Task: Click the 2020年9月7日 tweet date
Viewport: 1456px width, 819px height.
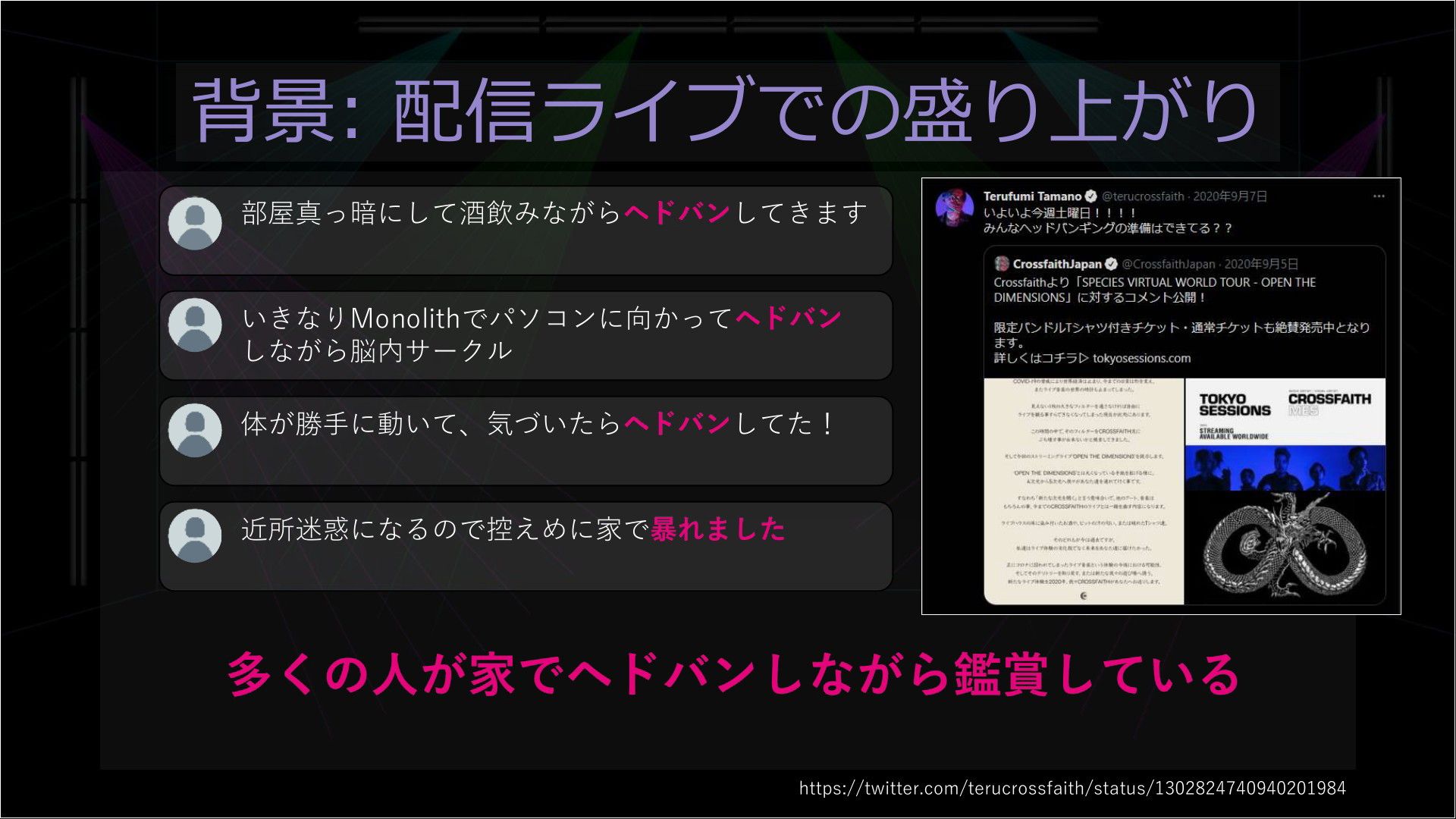Action: tap(1230, 196)
